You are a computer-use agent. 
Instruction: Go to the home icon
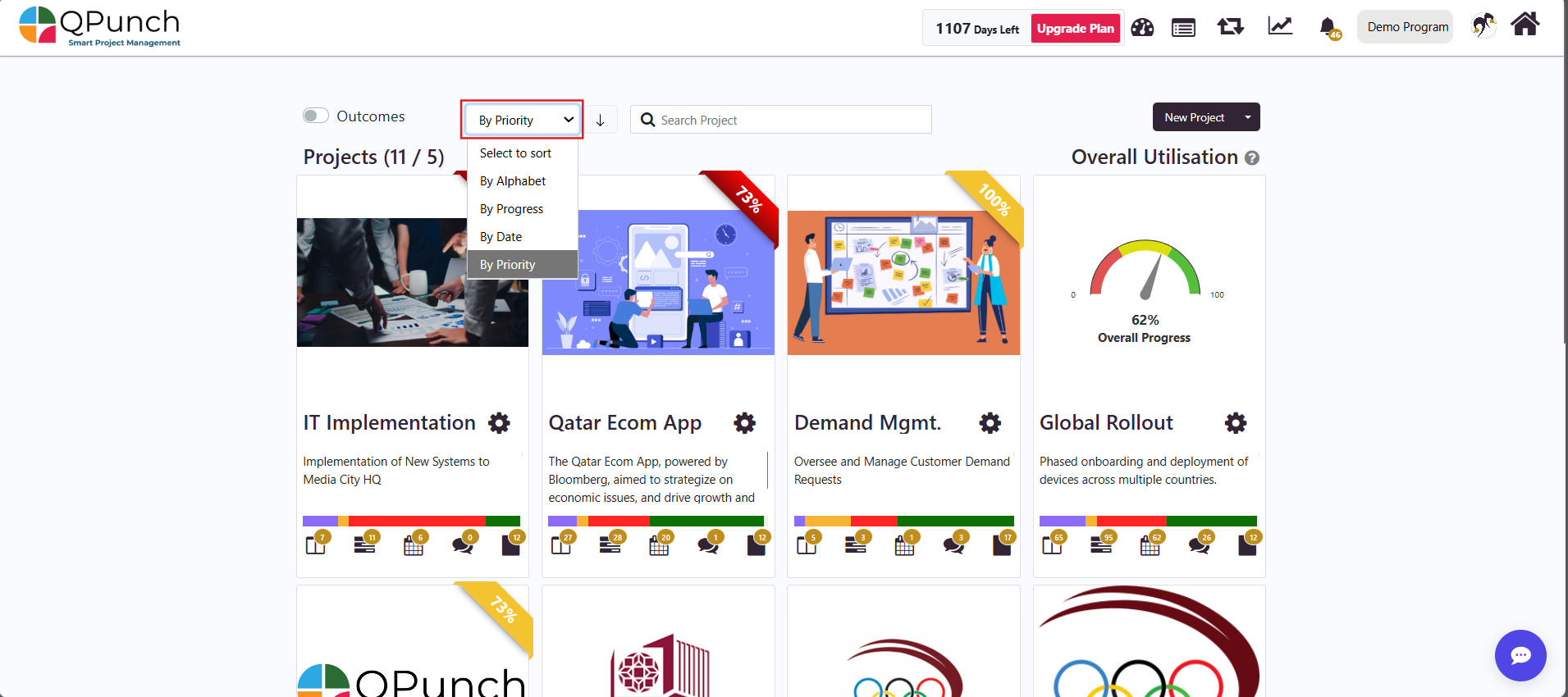coord(1525,25)
